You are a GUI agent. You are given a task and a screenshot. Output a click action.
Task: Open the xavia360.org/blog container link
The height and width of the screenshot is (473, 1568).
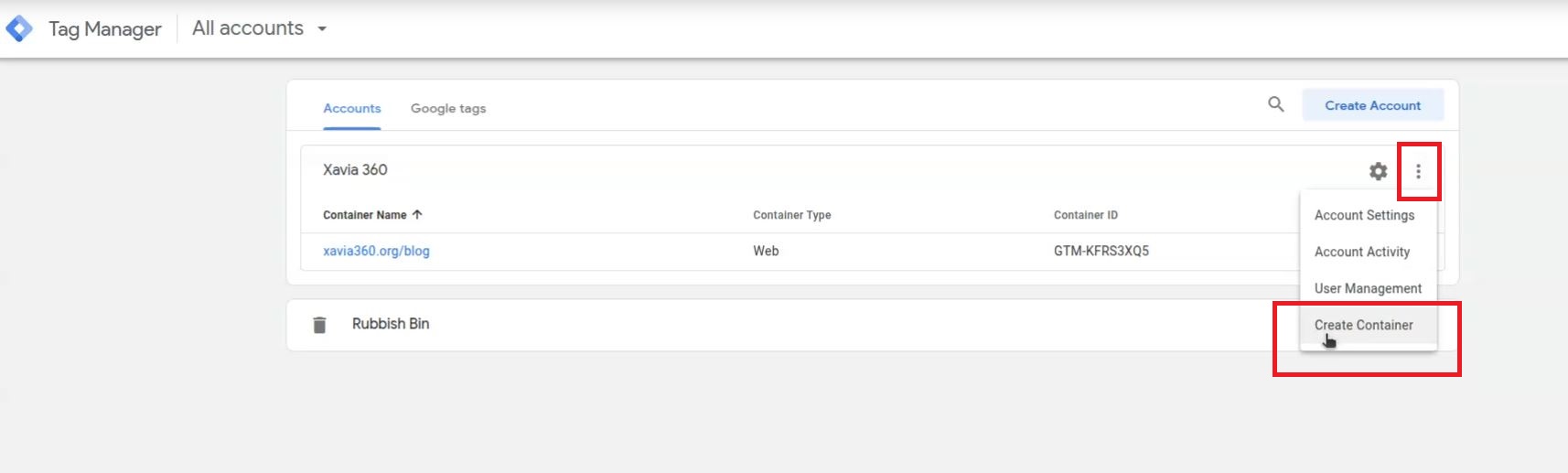[376, 251]
